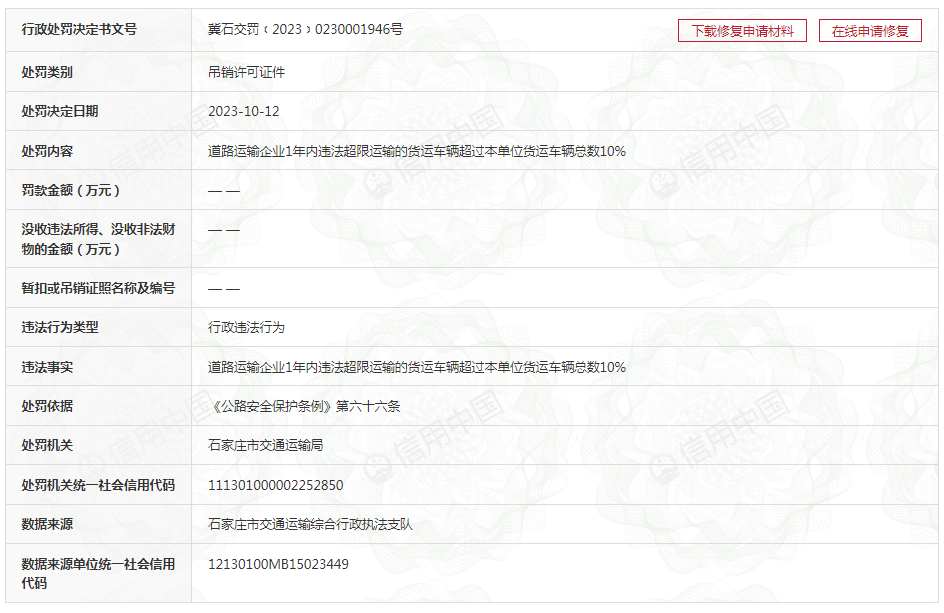Click the 数据来源单位统一社会信用代码 label
Image resolution: width=944 pixels, height=613 pixels.
coord(98,573)
